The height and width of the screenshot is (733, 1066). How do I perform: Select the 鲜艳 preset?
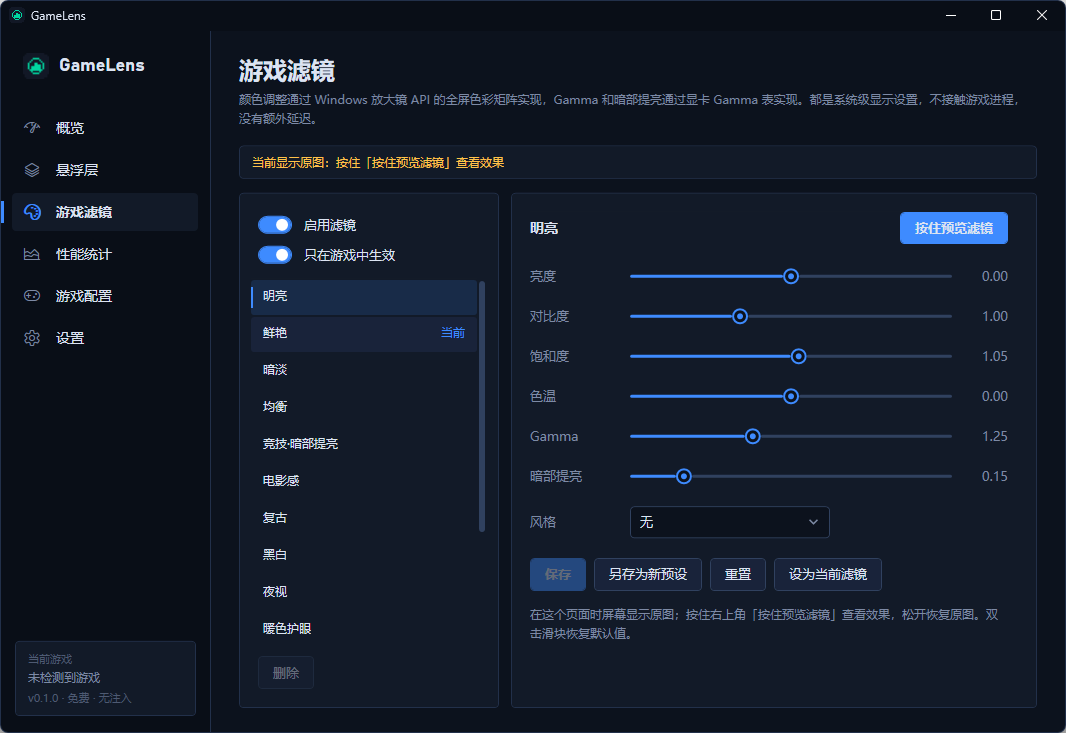(x=364, y=333)
